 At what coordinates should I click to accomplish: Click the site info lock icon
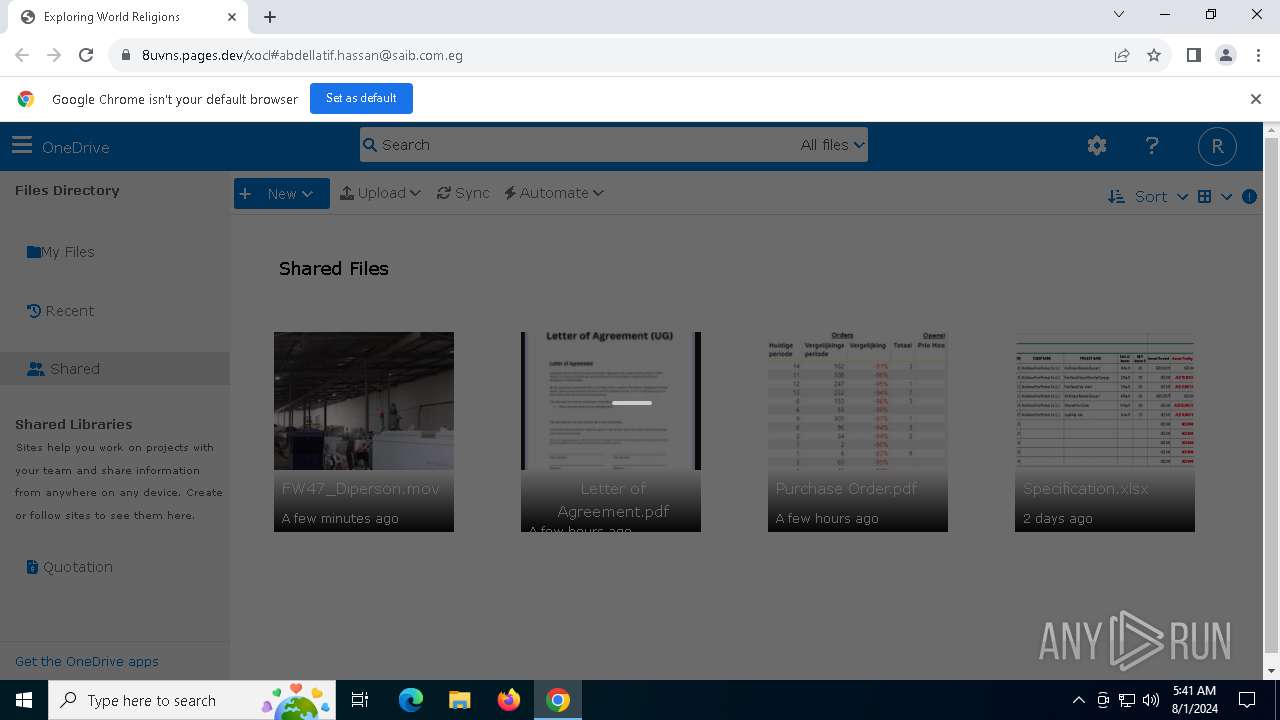coord(125,55)
